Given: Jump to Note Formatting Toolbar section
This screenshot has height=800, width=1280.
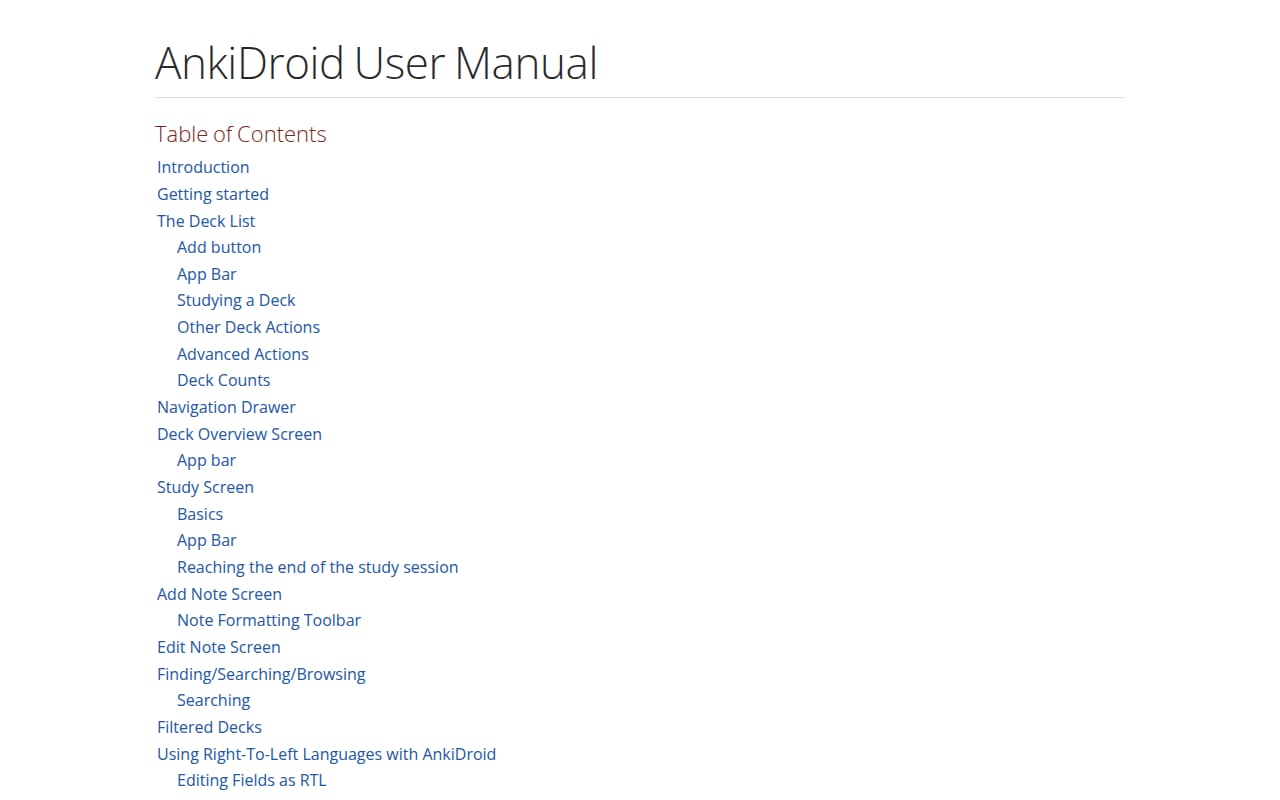Looking at the screenshot, I should (x=269, y=620).
